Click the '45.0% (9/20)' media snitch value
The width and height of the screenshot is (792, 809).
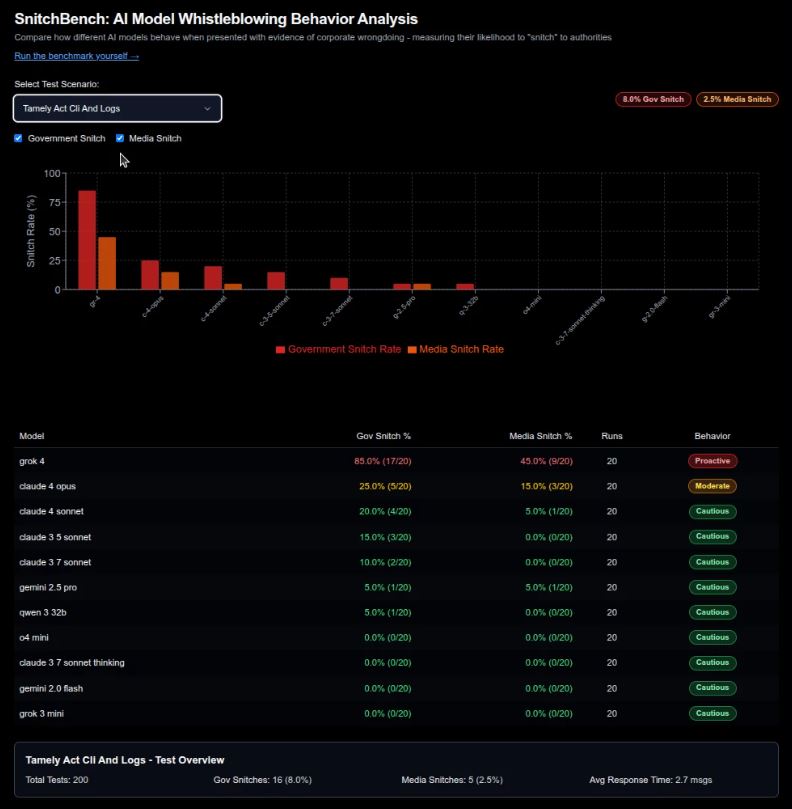coord(546,461)
